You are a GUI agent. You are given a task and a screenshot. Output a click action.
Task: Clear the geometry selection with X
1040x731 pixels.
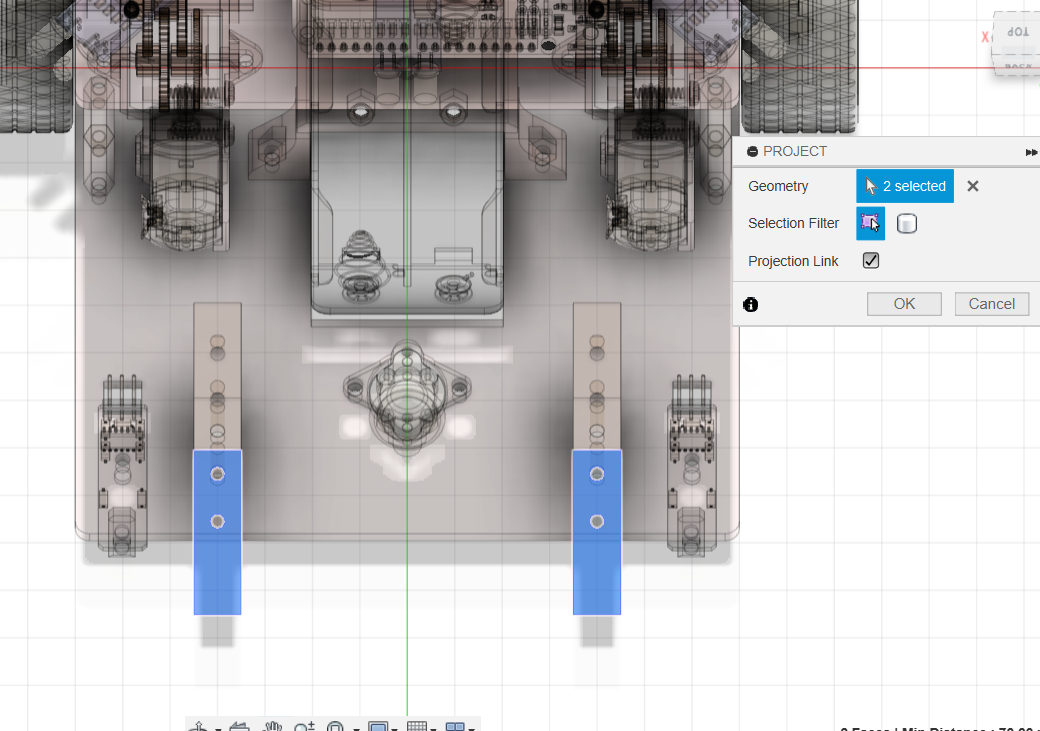point(973,186)
